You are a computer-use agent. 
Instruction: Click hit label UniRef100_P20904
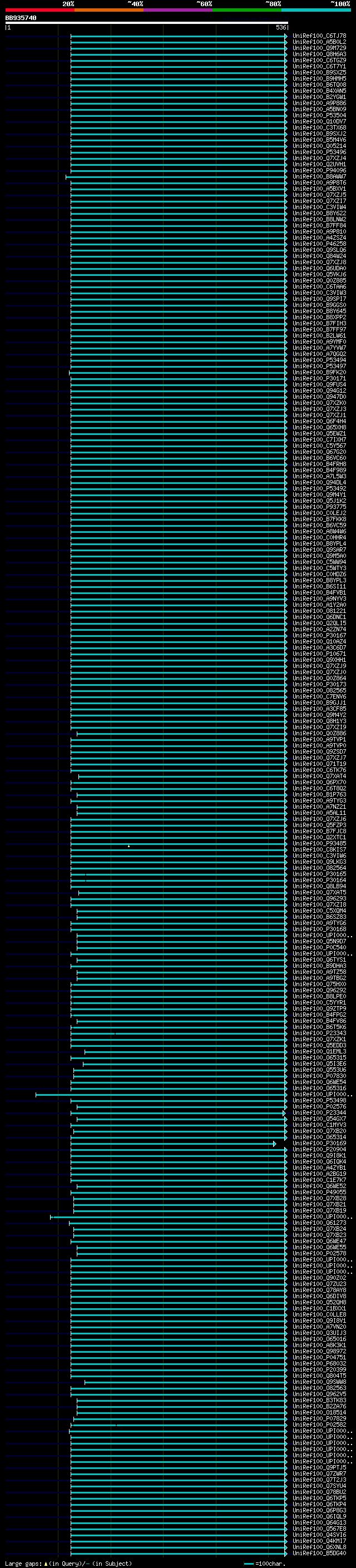point(319,1149)
